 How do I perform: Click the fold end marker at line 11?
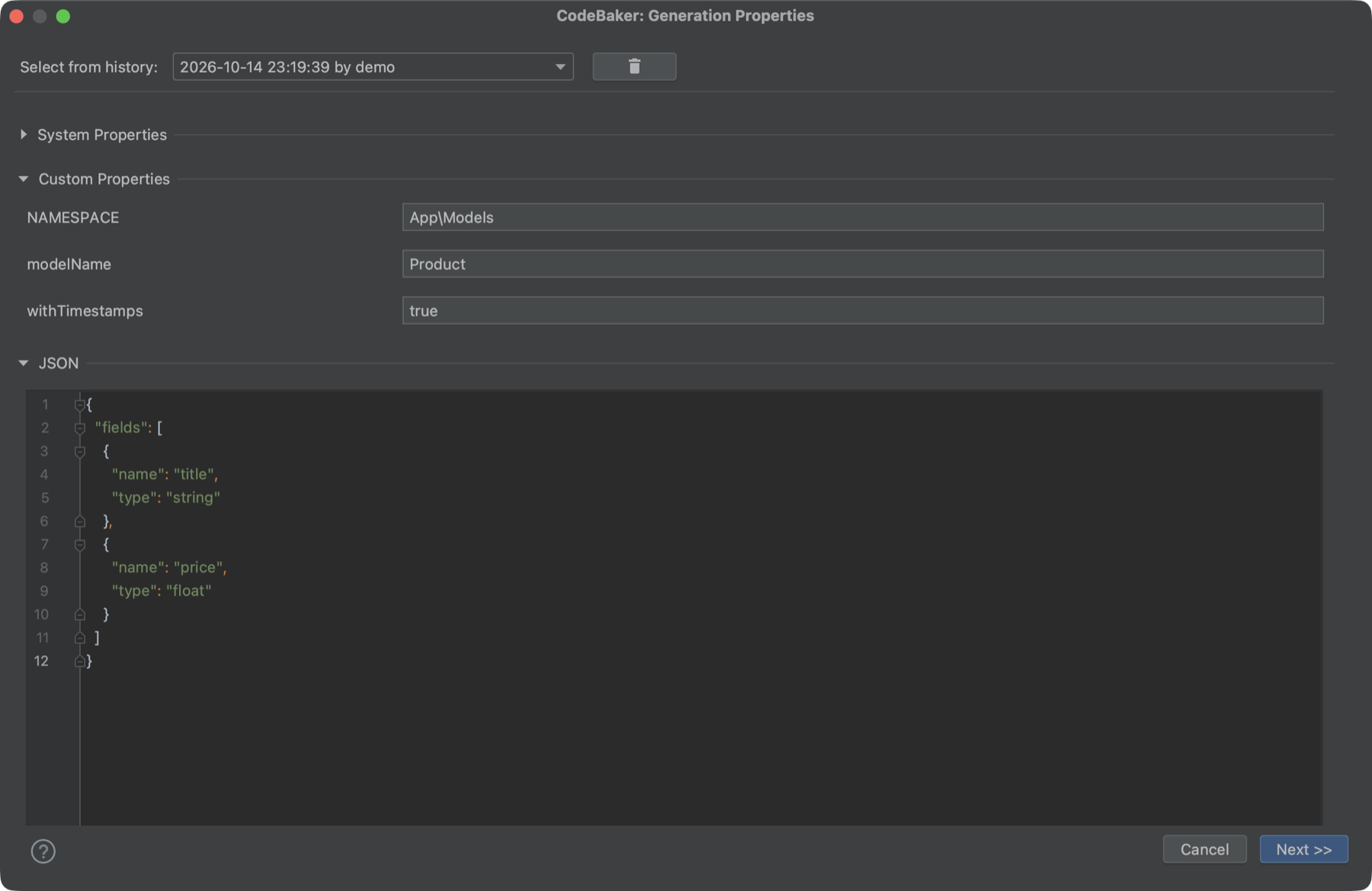click(80, 638)
